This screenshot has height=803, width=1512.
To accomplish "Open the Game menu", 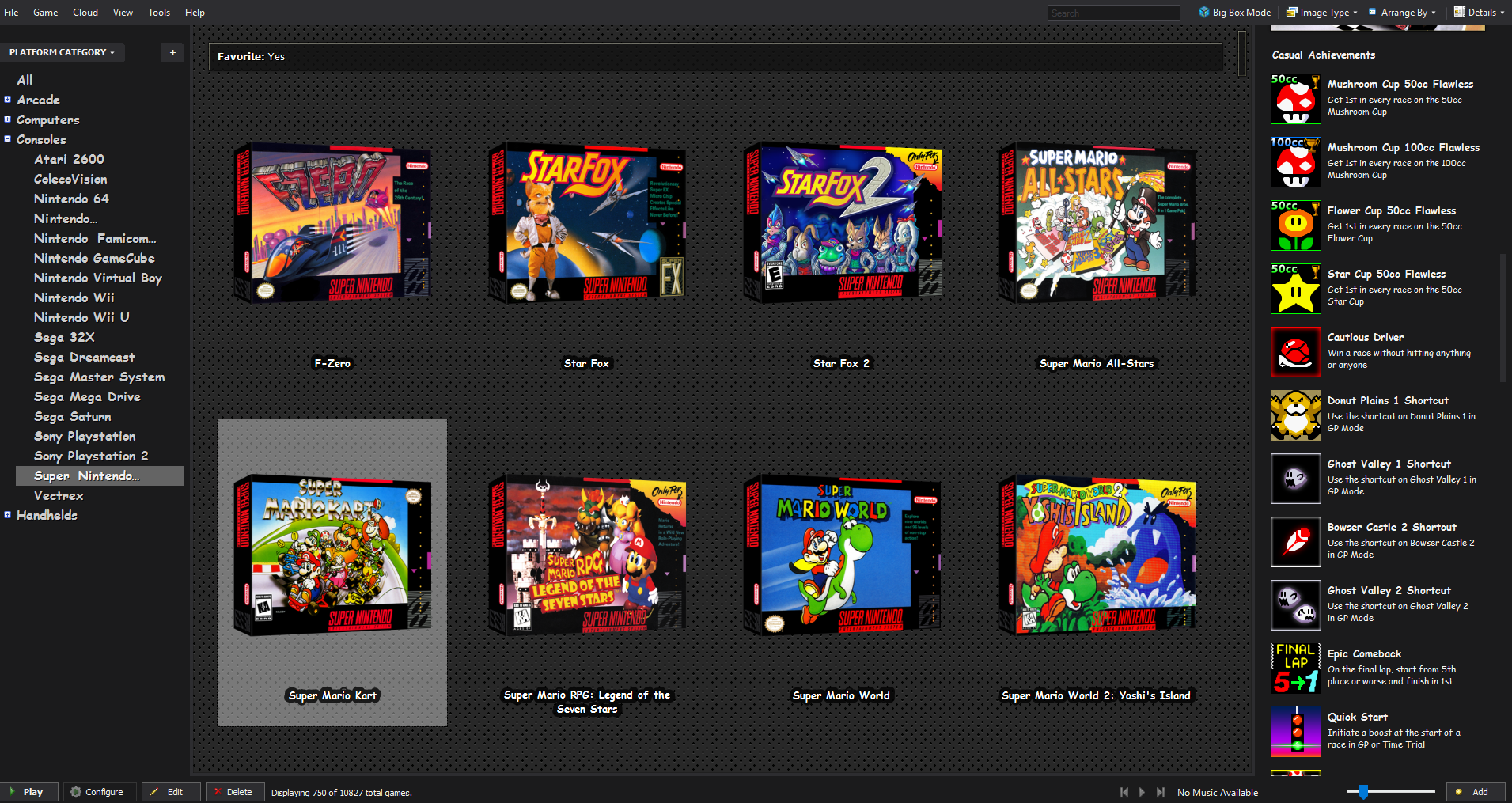I will (45, 13).
